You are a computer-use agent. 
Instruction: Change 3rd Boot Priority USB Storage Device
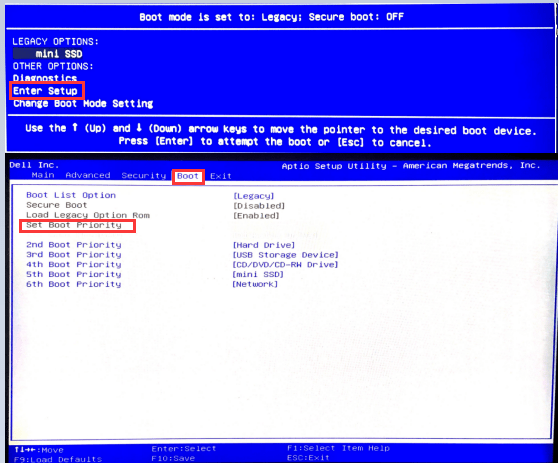point(285,255)
